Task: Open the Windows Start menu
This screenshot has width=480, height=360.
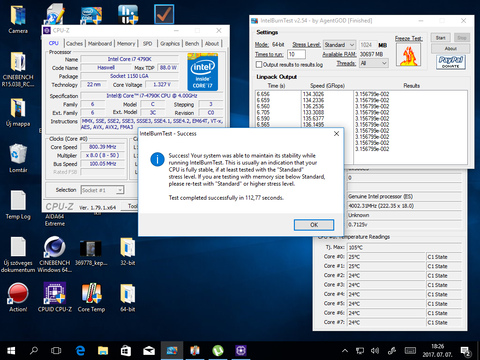Action: tap(11, 351)
